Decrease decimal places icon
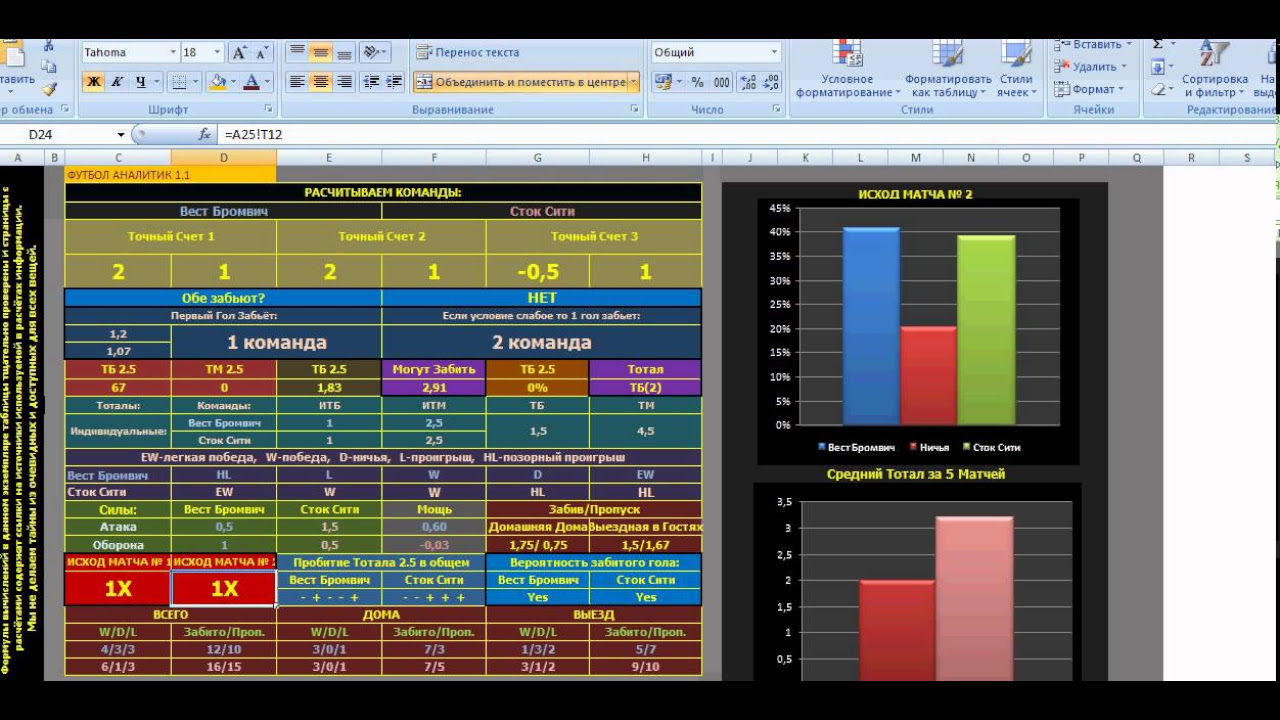1280x720 pixels. click(770, 82)
